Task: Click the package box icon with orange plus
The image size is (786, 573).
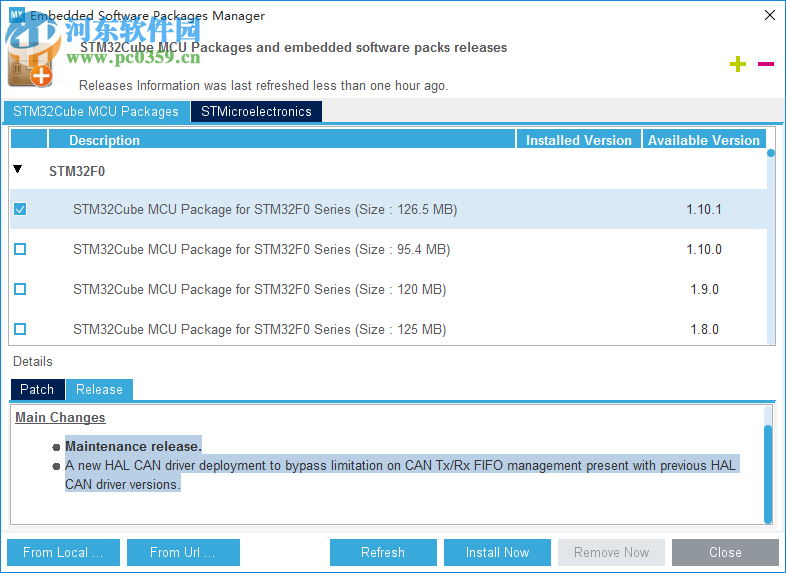Action: pos(31,67)
